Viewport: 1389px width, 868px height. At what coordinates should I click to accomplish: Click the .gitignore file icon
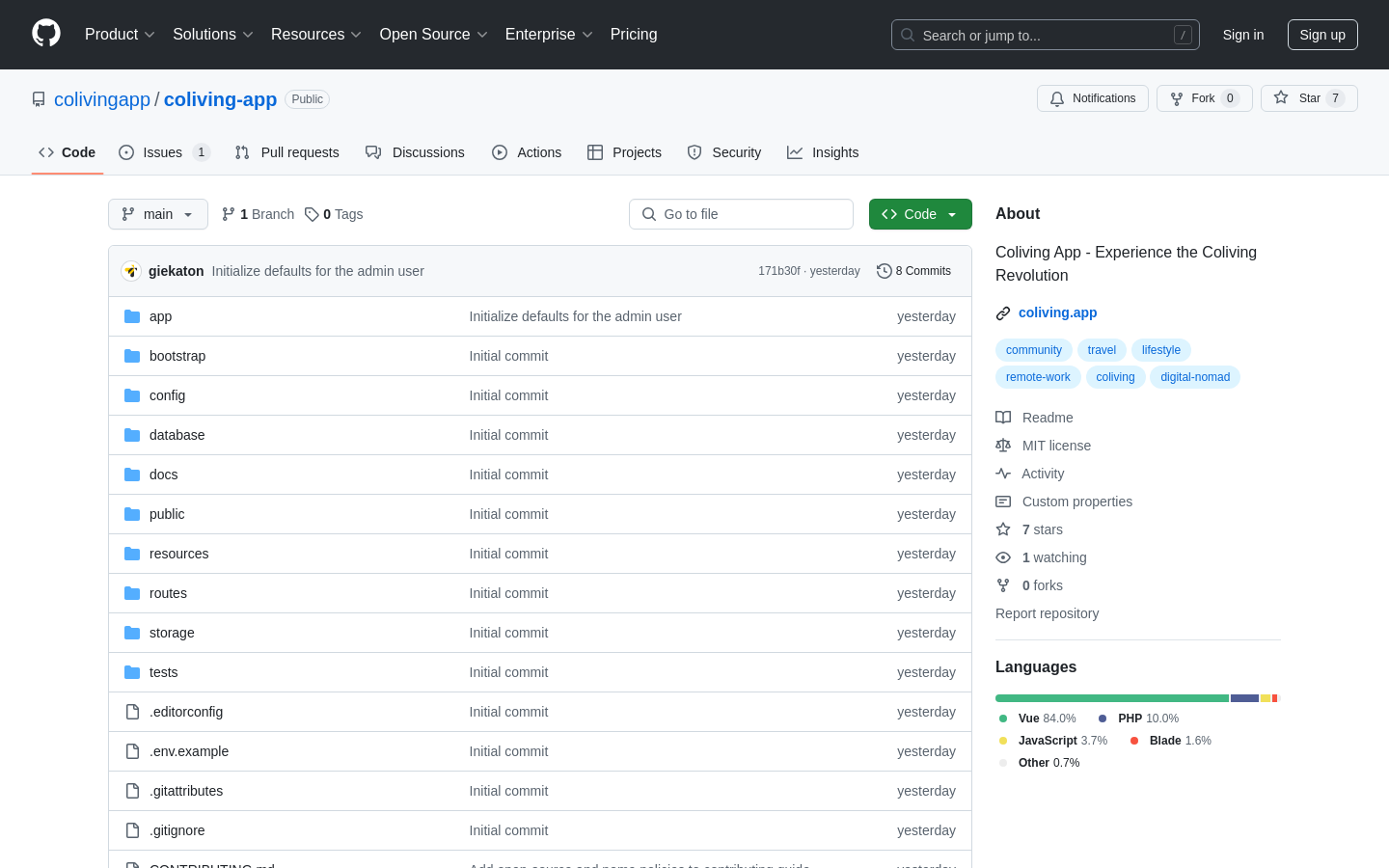[132, 830]
